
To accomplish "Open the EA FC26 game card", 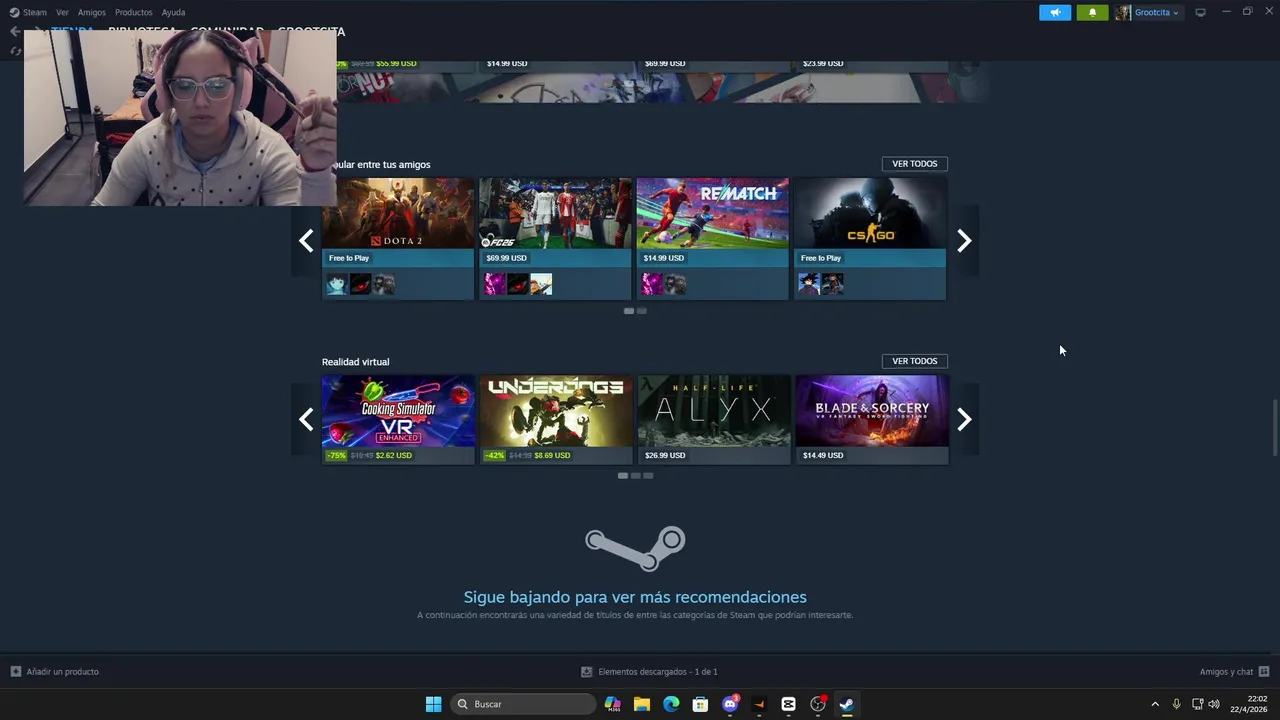I will coord(555,239).
